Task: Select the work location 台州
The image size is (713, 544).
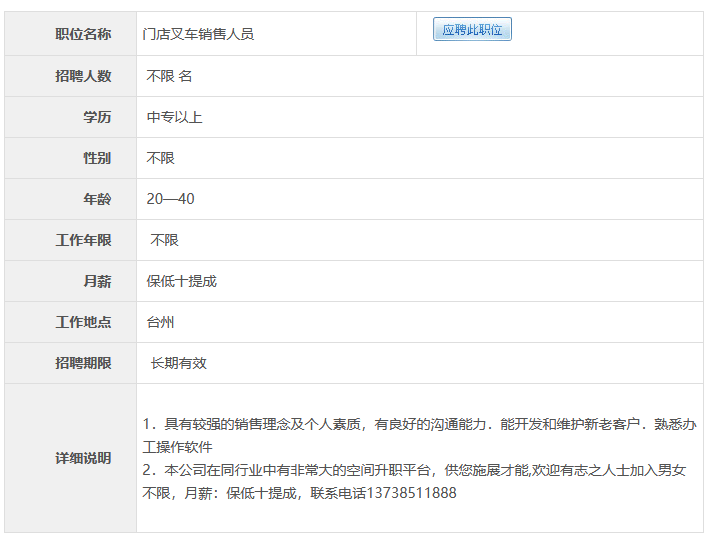Action: coord(161,322)
